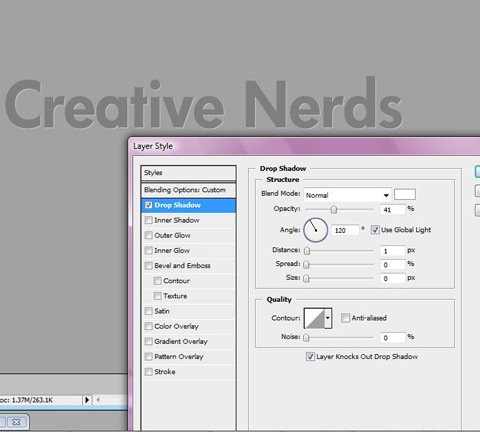Image resolution: width=480 pixels, height=432 pixels.
Task: Click the scroll left arrow in document window
Action: click(x=98, y=400)
